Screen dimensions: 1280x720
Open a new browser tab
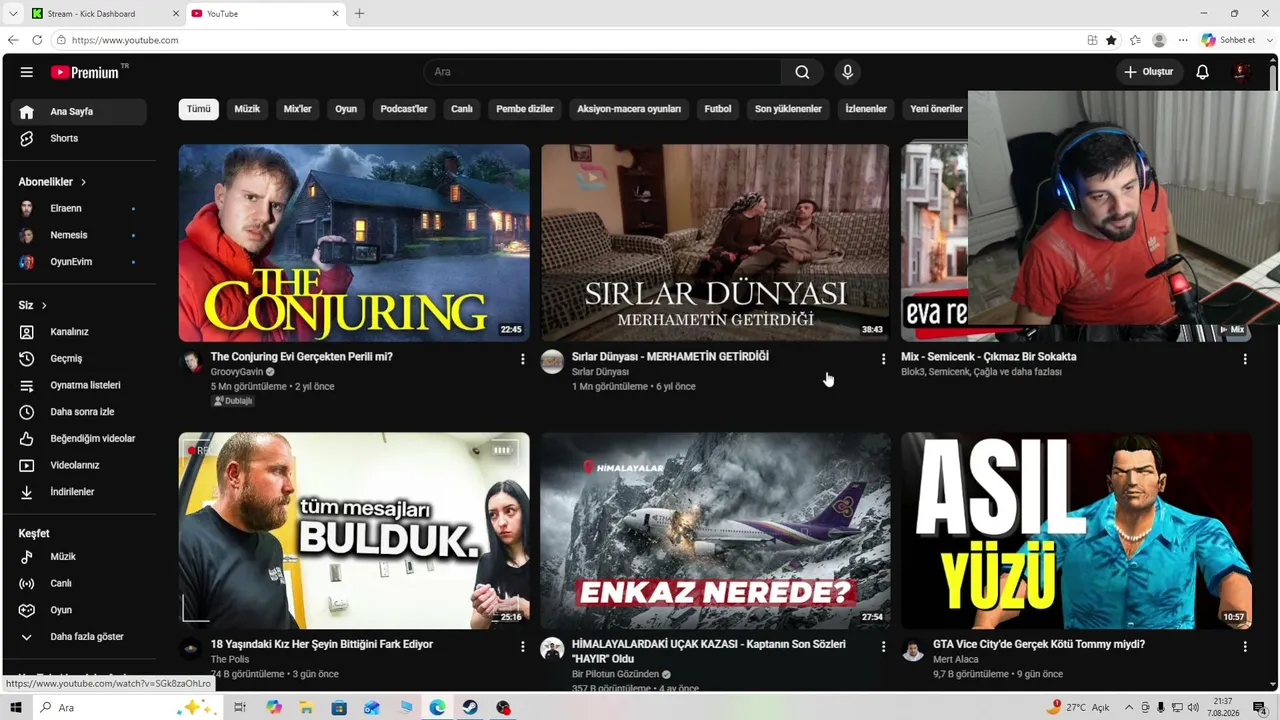(x=359, y=14)
